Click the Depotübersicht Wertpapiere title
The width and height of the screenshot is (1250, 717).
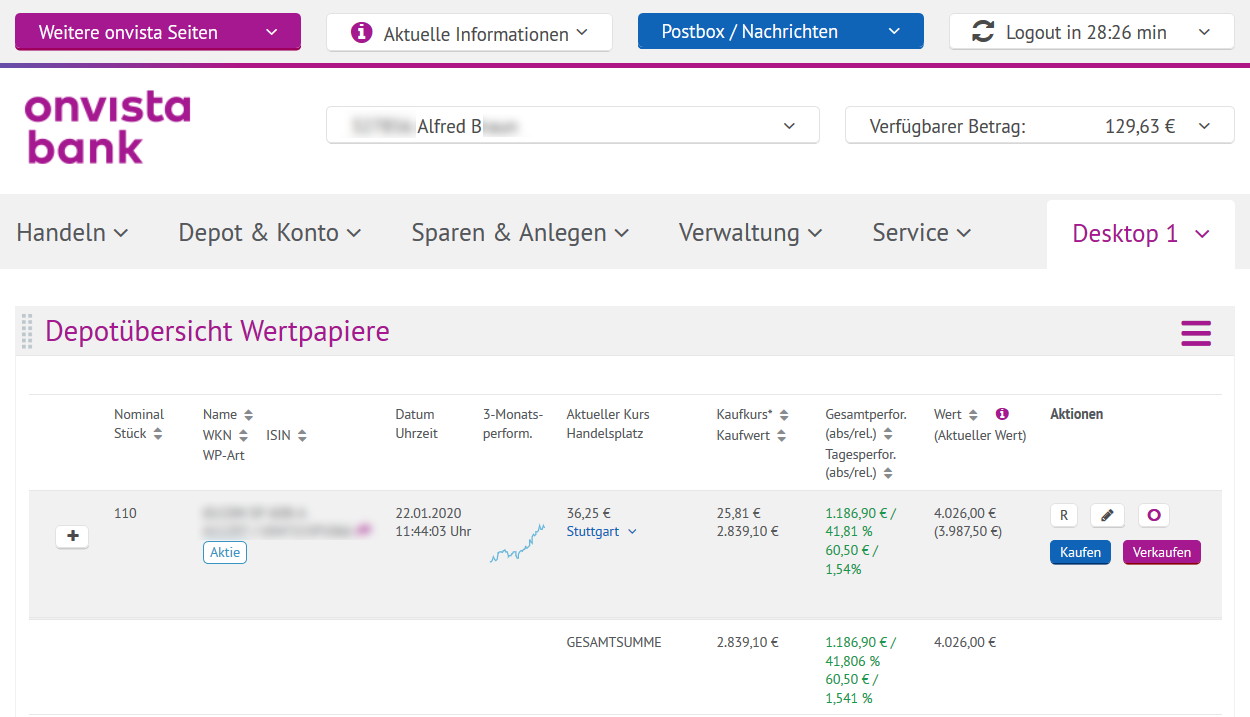pyautogui.click(x=217, y=331)
